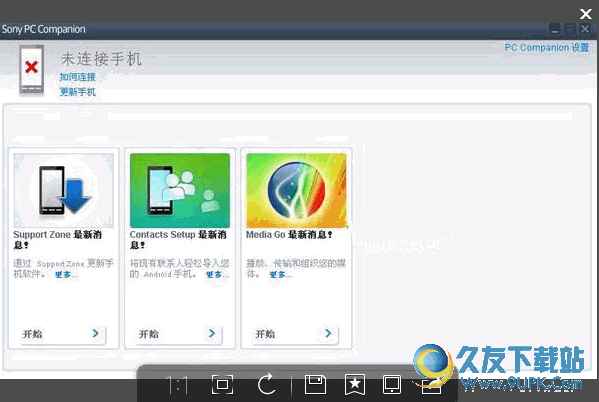The image size is (599, 402).
Task: Click the fit-to-screen viewer icon
Action: (222, 384)
